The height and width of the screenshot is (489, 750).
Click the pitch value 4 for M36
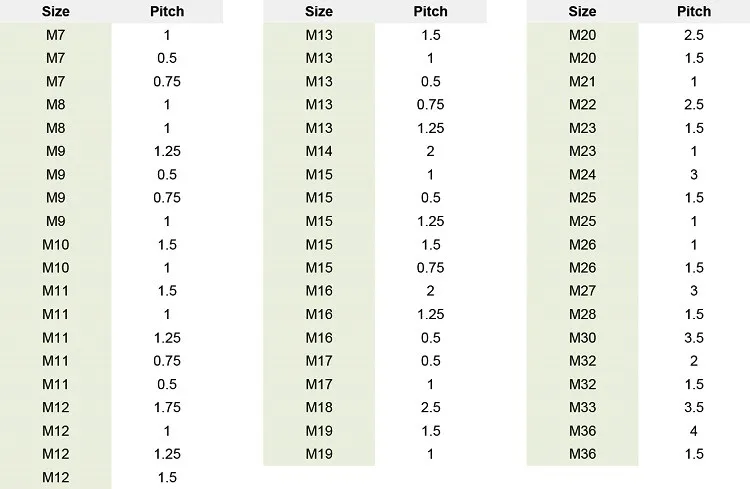tap(694, 431)
